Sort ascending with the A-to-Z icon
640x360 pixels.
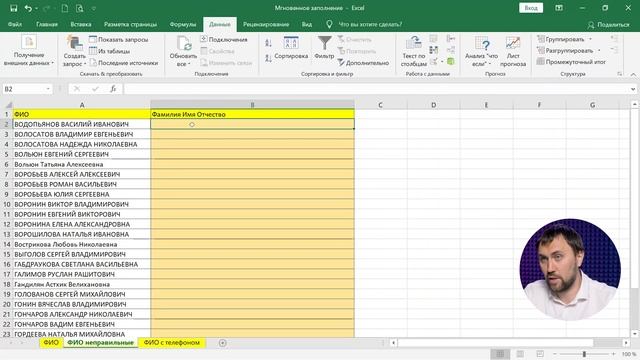268,42
